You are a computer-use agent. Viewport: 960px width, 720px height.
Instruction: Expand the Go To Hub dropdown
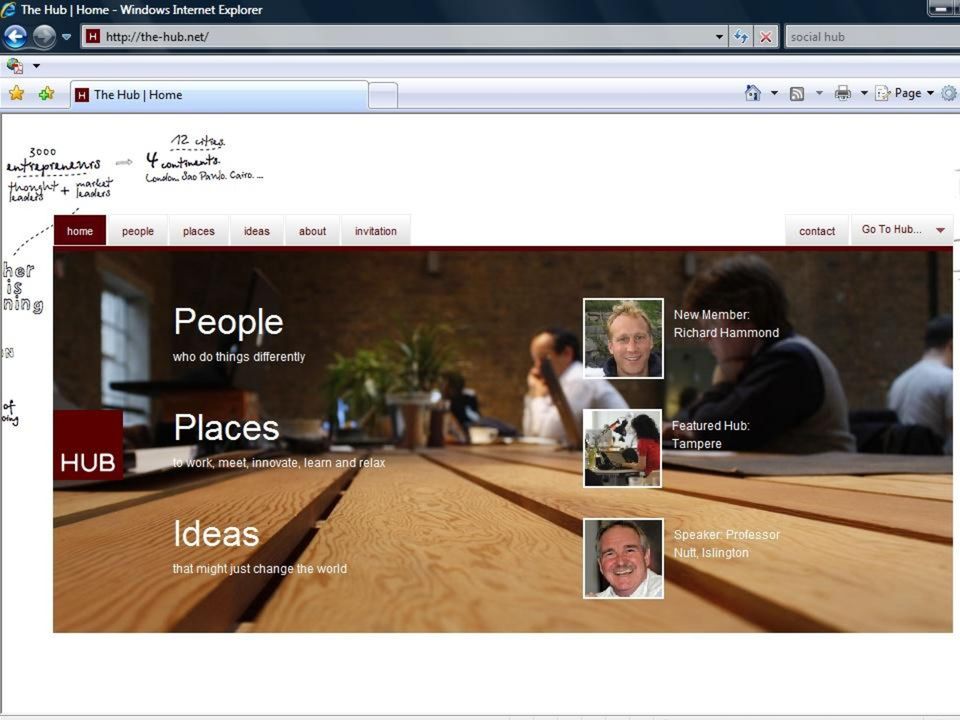pos(902,230)
